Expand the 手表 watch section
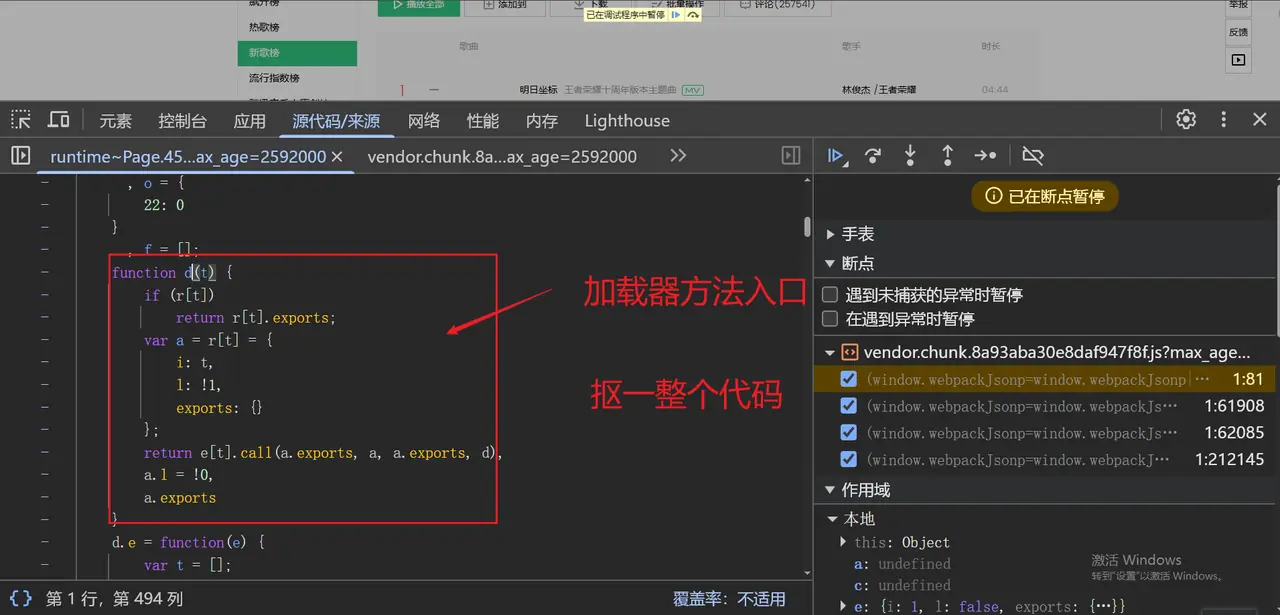 pos(830,234)
